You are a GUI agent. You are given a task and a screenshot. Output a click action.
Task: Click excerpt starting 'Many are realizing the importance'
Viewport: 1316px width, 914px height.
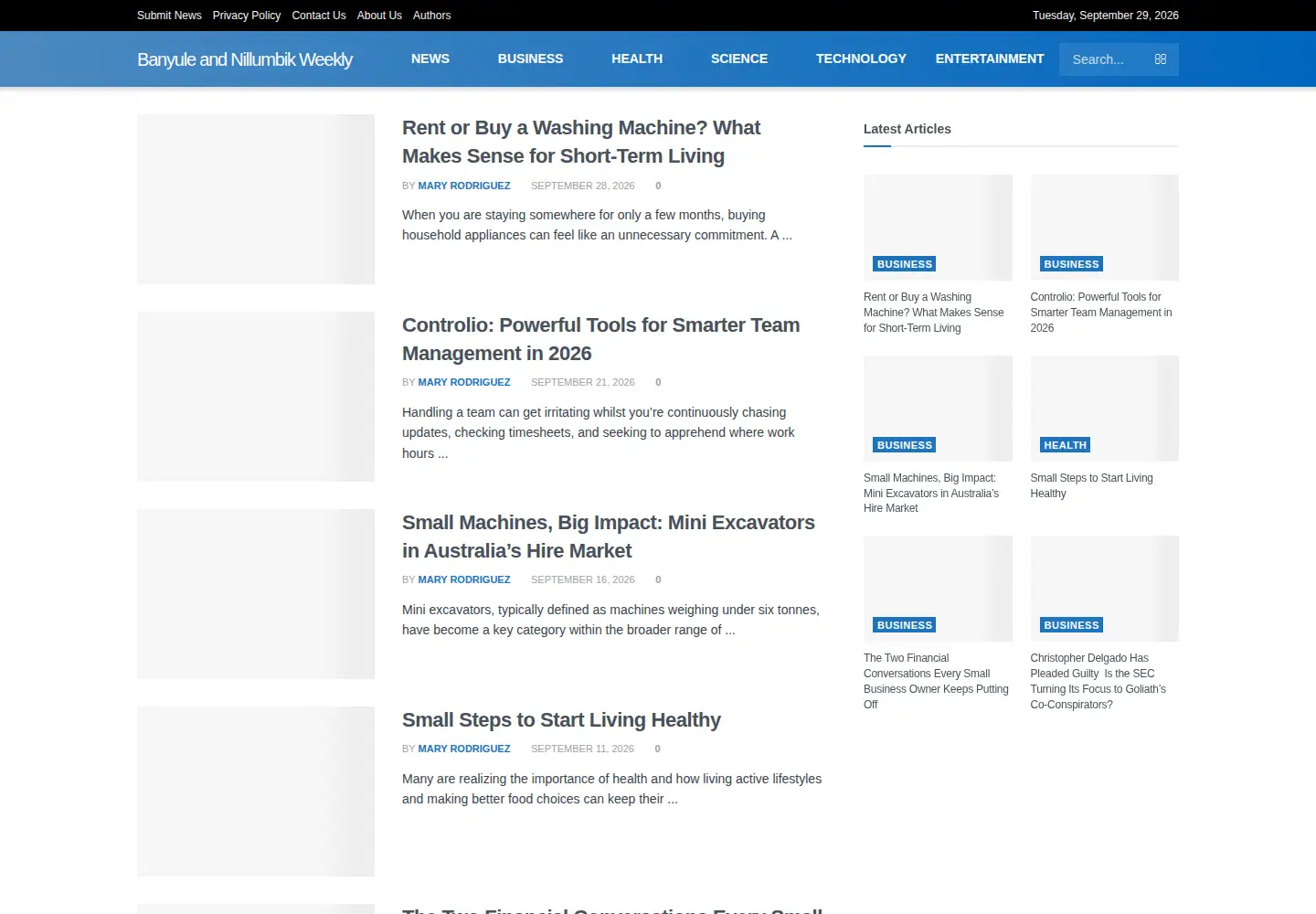[x=611, y=789]
